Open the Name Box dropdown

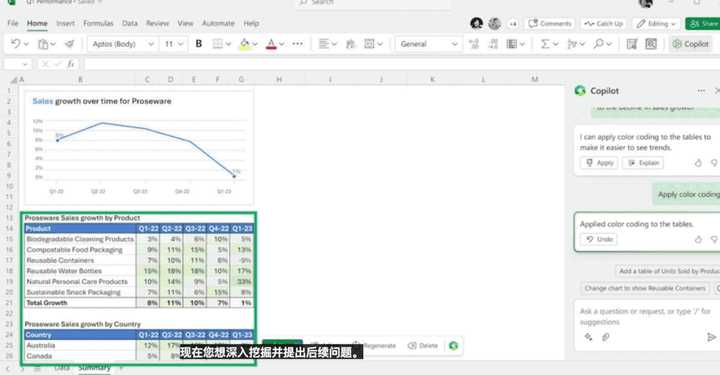tap(24, 64)
